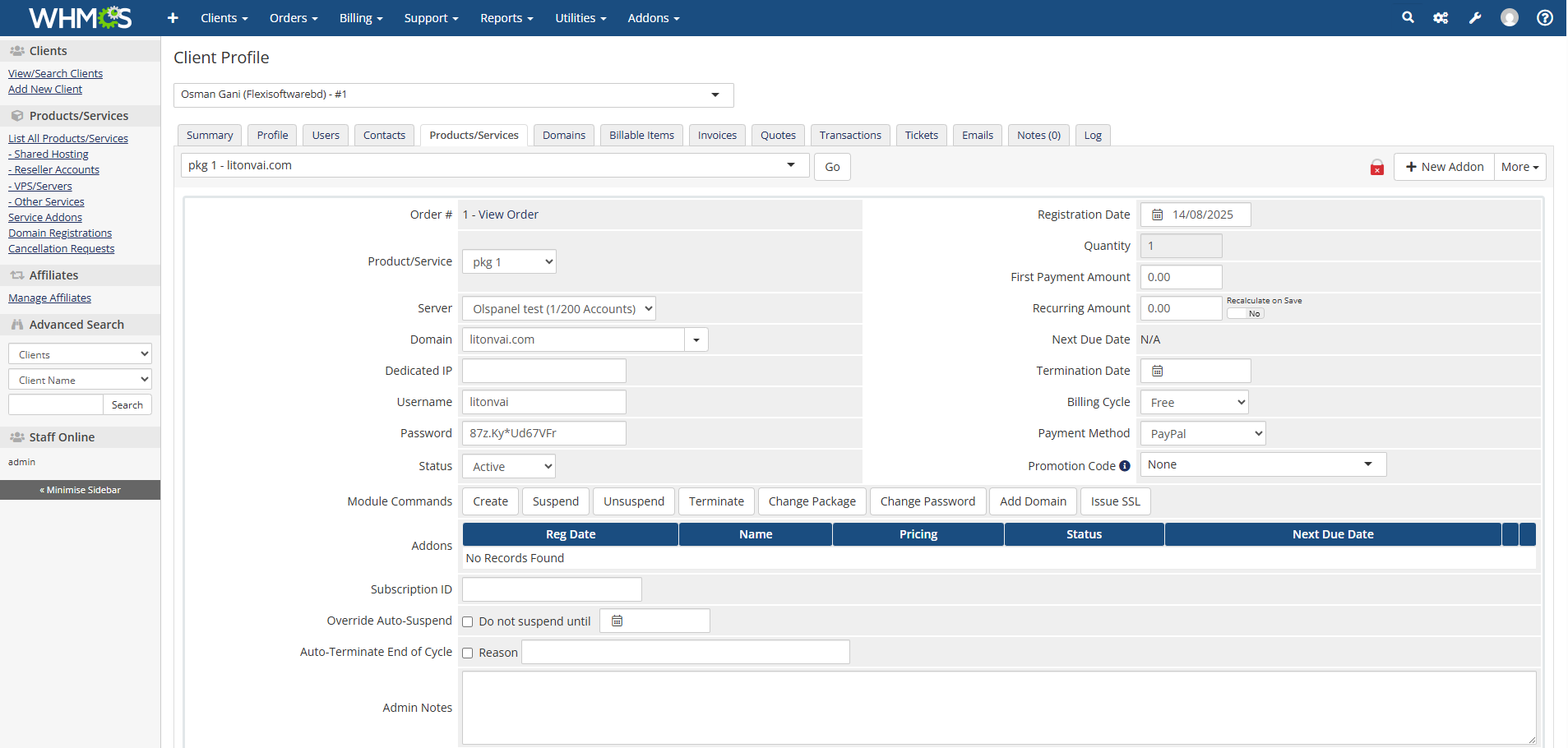
Task: Open the user account avatar icon
Action: tap(1510, 17)
